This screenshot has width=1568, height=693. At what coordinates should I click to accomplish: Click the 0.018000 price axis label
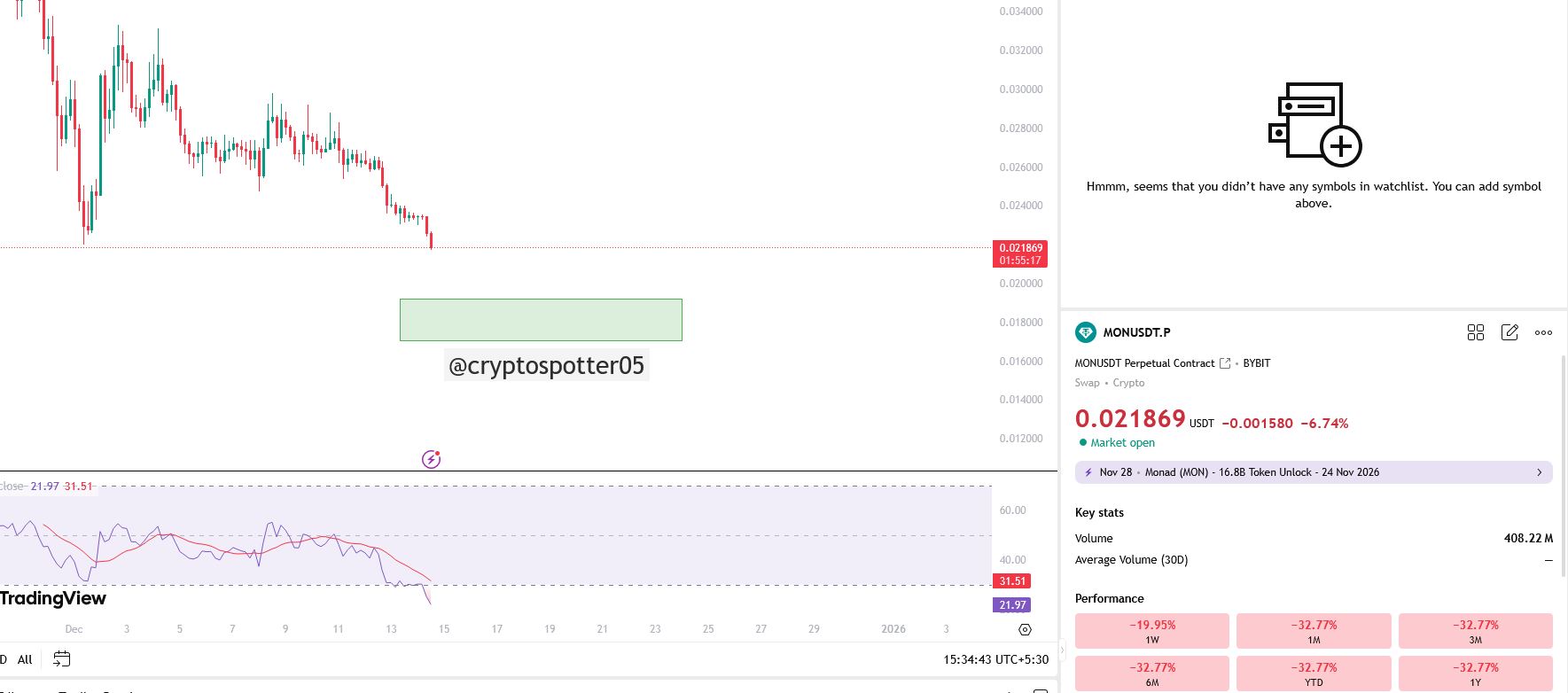pos(1021,323)
